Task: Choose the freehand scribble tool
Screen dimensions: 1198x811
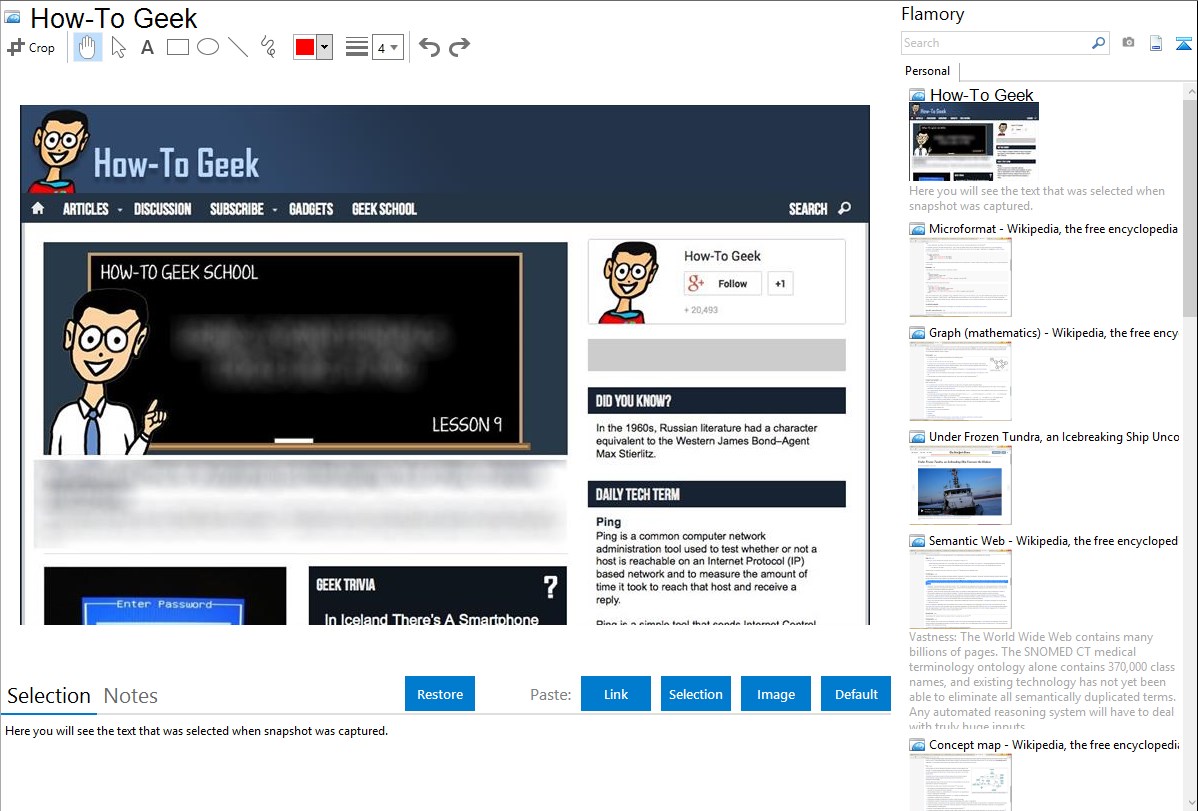Action: (x=268, y=47)
